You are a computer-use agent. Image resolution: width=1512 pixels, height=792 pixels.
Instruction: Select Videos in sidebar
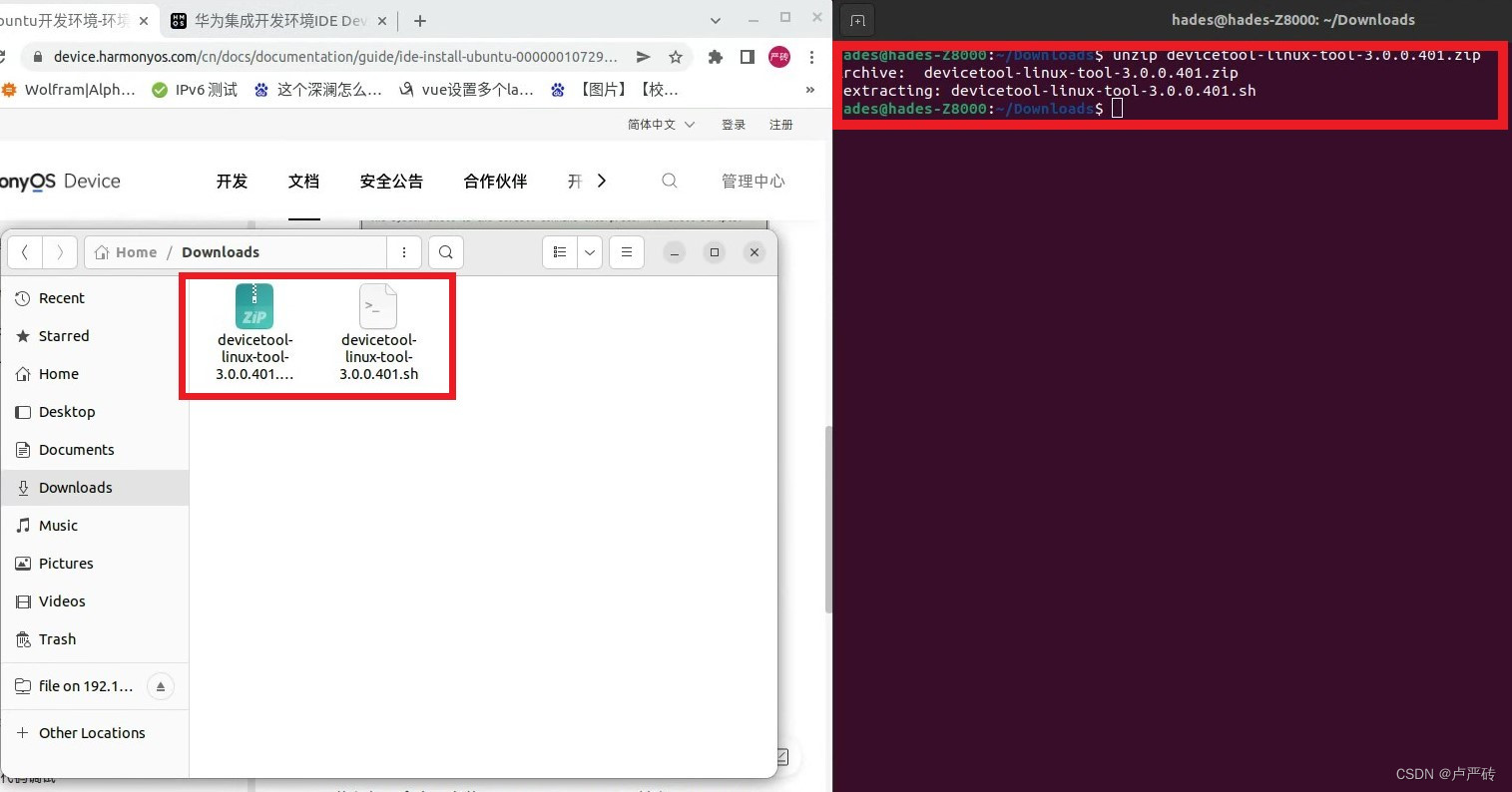click(95, 601)
